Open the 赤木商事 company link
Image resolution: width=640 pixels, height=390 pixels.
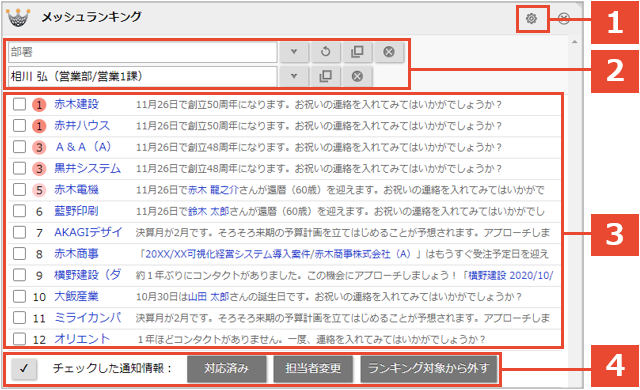tap(77, 254)
